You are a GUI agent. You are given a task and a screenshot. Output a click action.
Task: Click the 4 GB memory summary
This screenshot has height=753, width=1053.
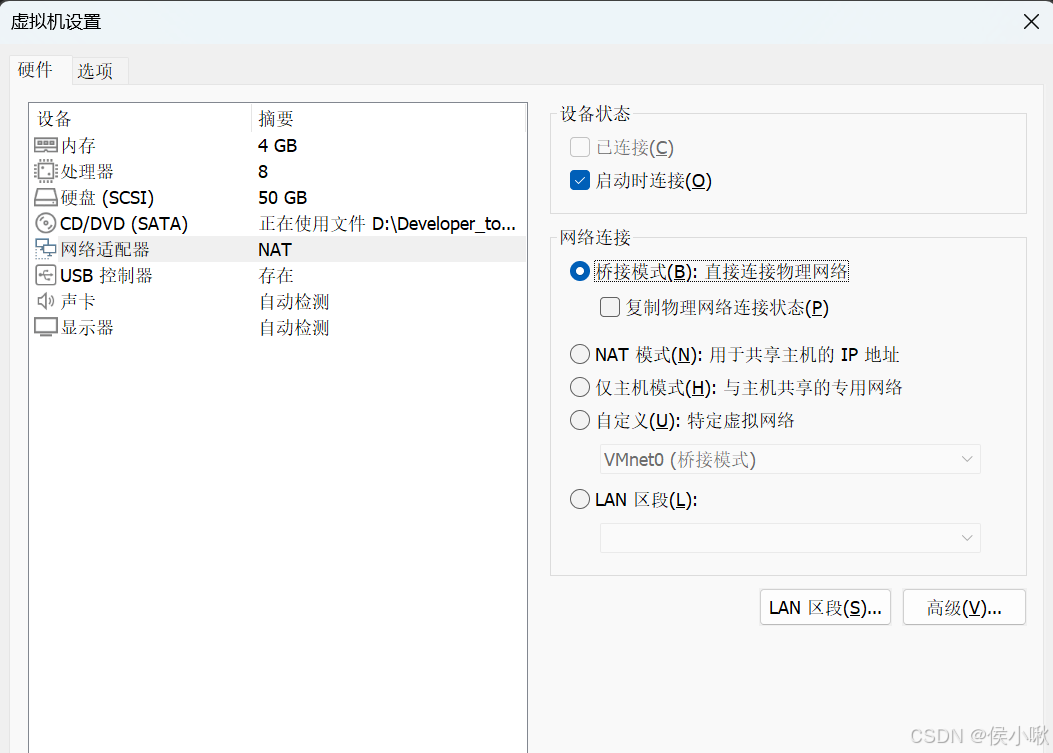277,146
